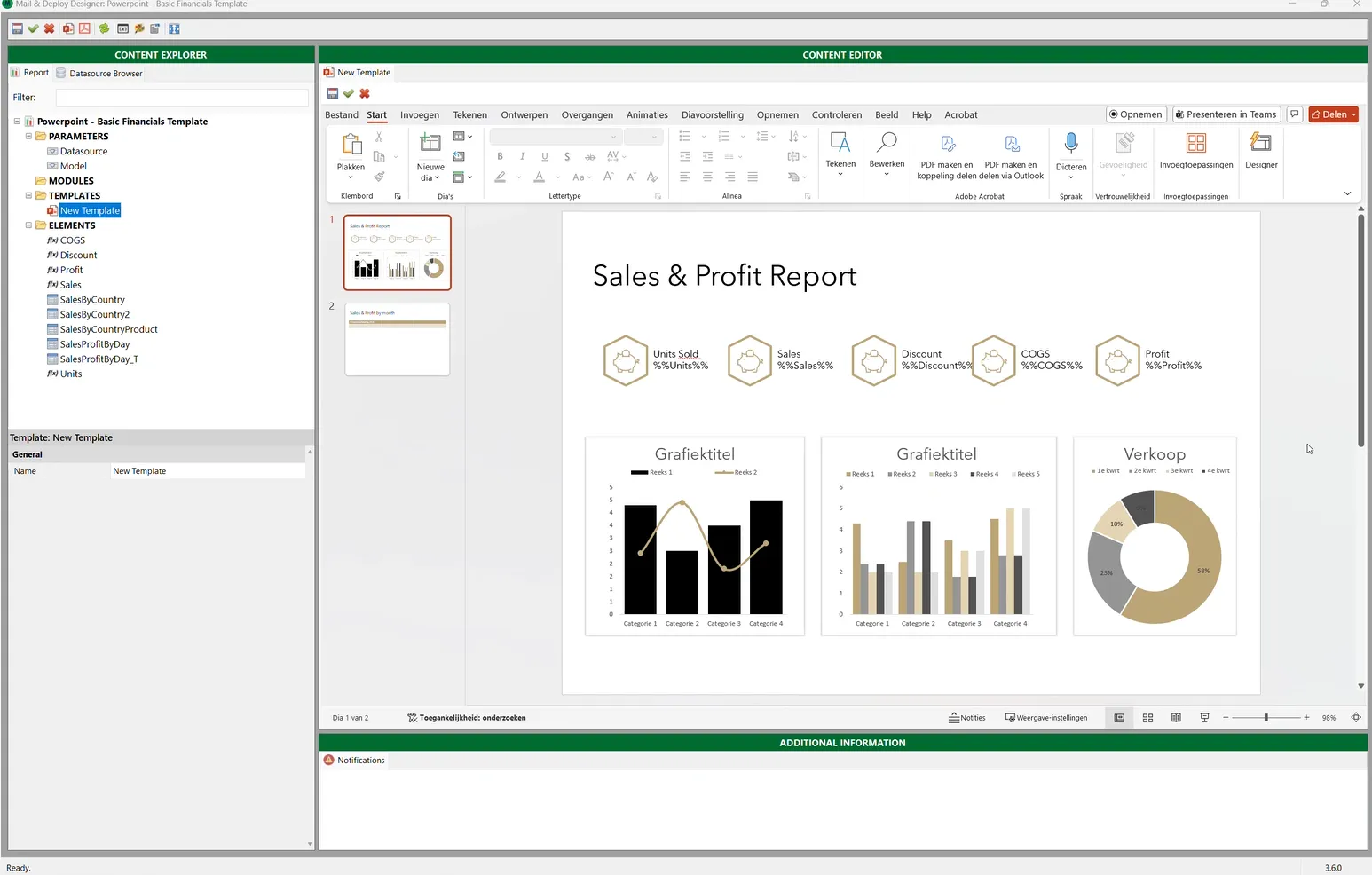Screen dimensions: 1372x875
Task: Click the green refresh icon in the main toolbar
Action: point(104,28)
